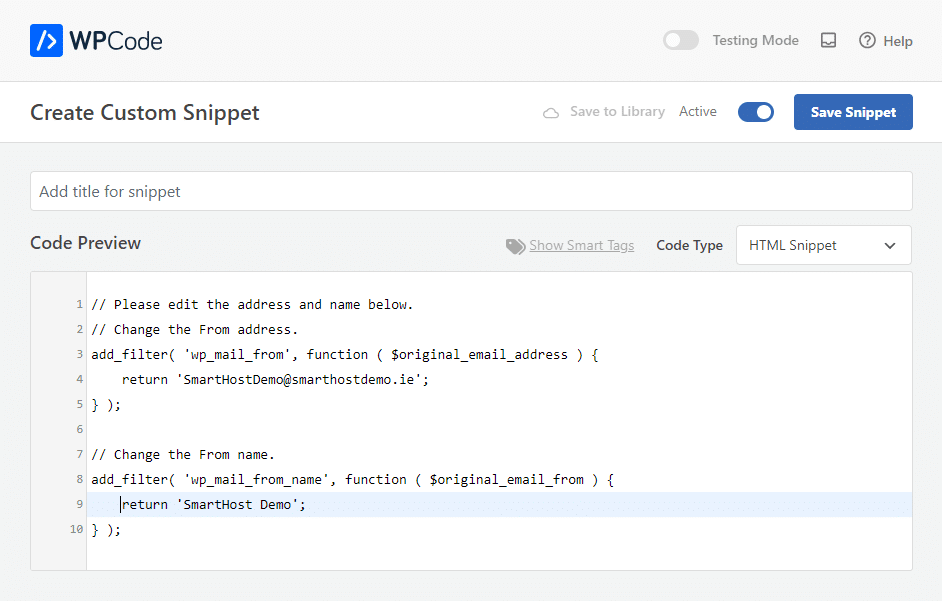
Task: Click line number 10 in code gutter
Action: click(x=76, y=529)
